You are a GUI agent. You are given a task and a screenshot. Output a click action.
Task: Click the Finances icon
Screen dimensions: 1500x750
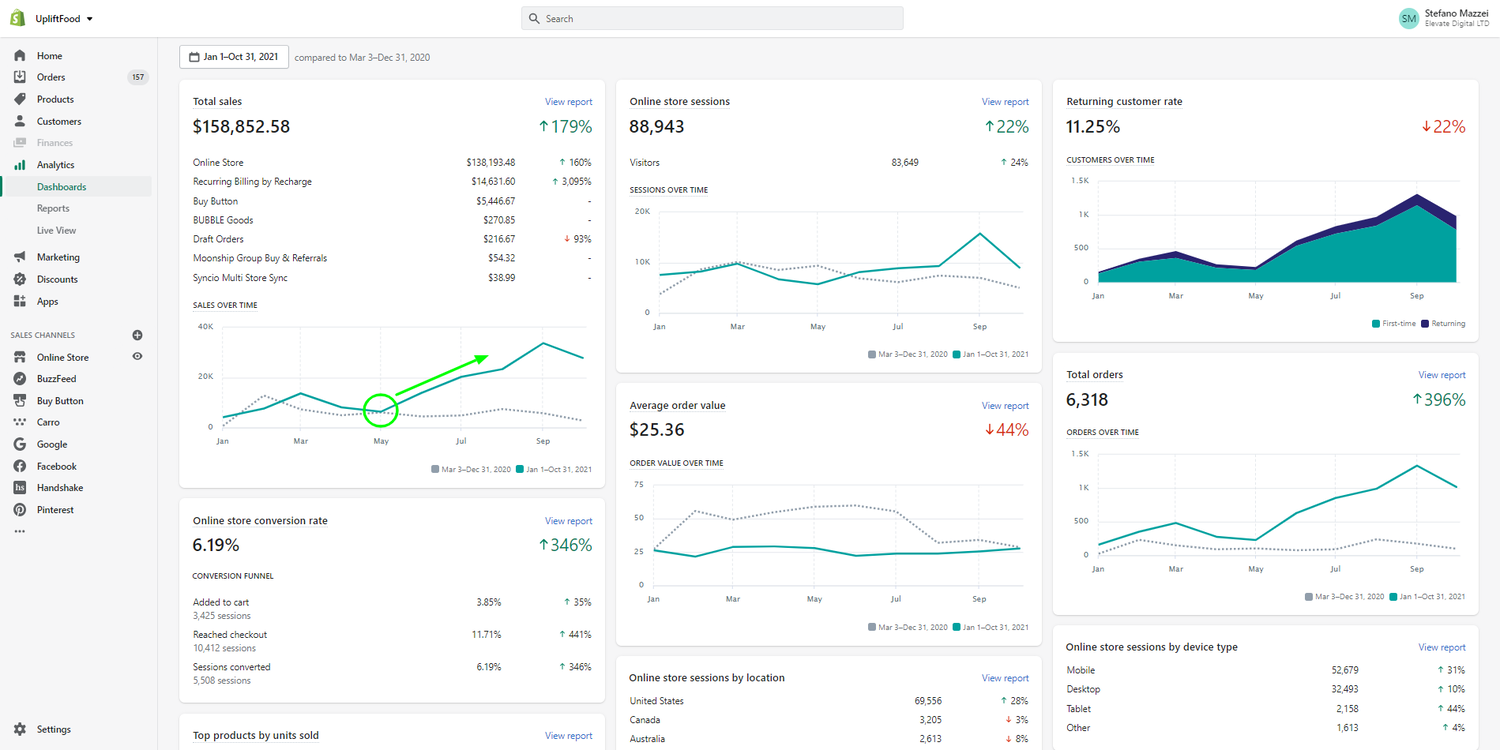coord(19,143)
